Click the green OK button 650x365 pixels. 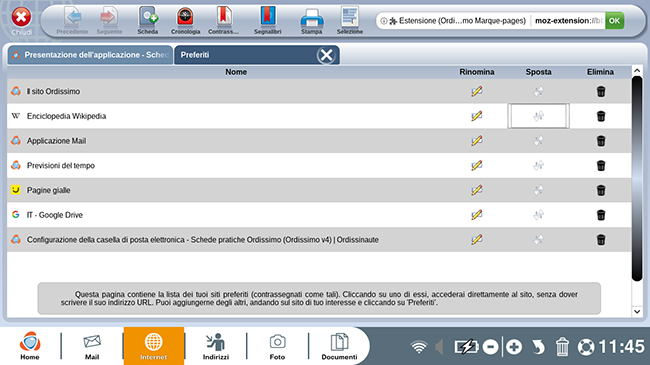pos(614,21)
